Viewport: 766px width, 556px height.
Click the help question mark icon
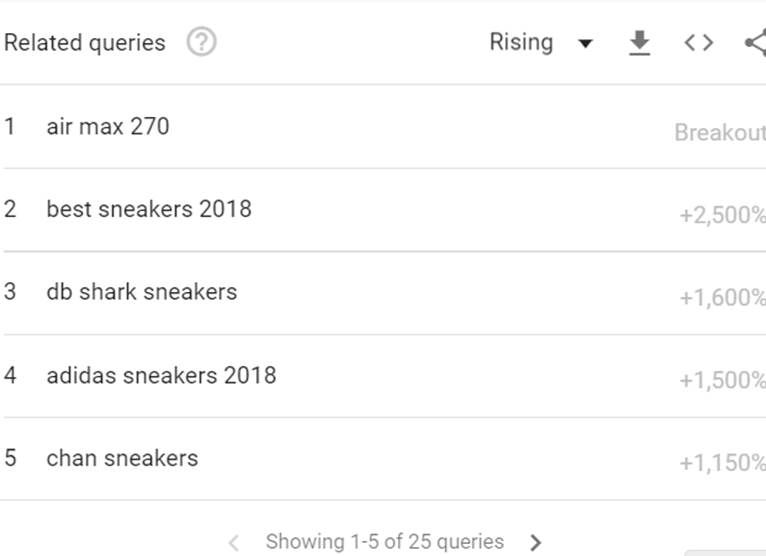(x=202, y=43)
